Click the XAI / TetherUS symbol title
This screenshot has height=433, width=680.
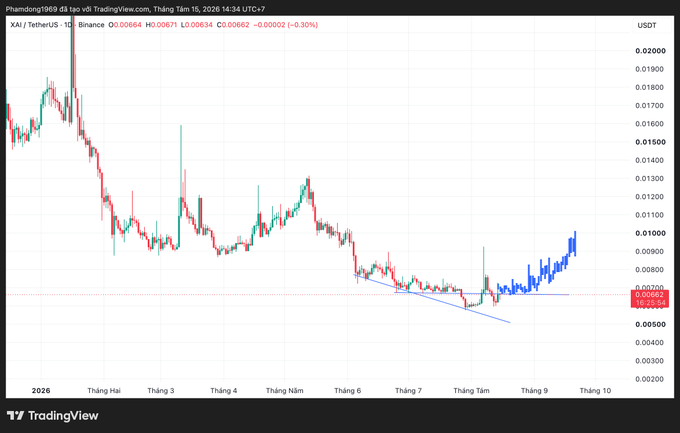(34, 25)
